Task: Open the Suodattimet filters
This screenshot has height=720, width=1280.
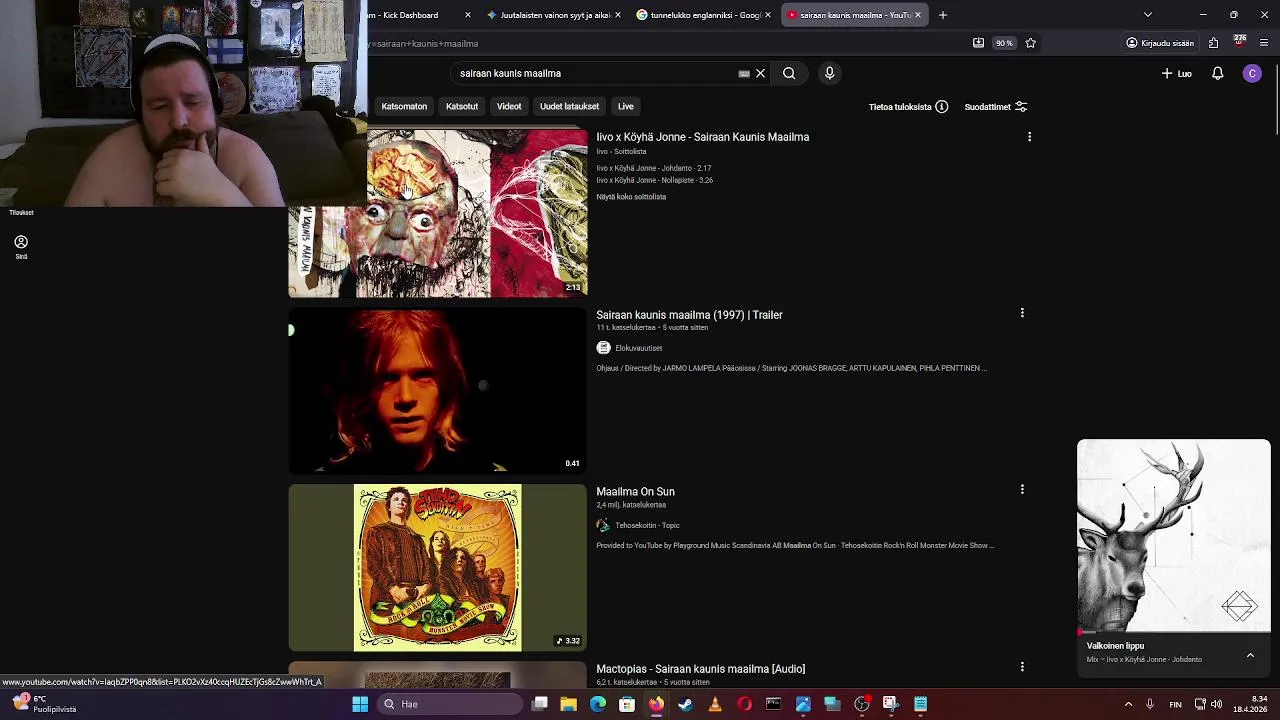Action: [995, 107]
